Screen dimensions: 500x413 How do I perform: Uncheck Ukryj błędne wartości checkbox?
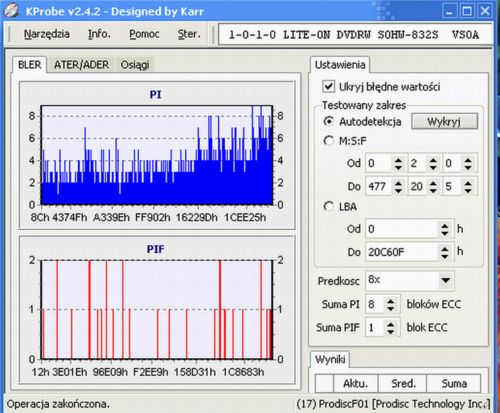(x=329, y=87)
